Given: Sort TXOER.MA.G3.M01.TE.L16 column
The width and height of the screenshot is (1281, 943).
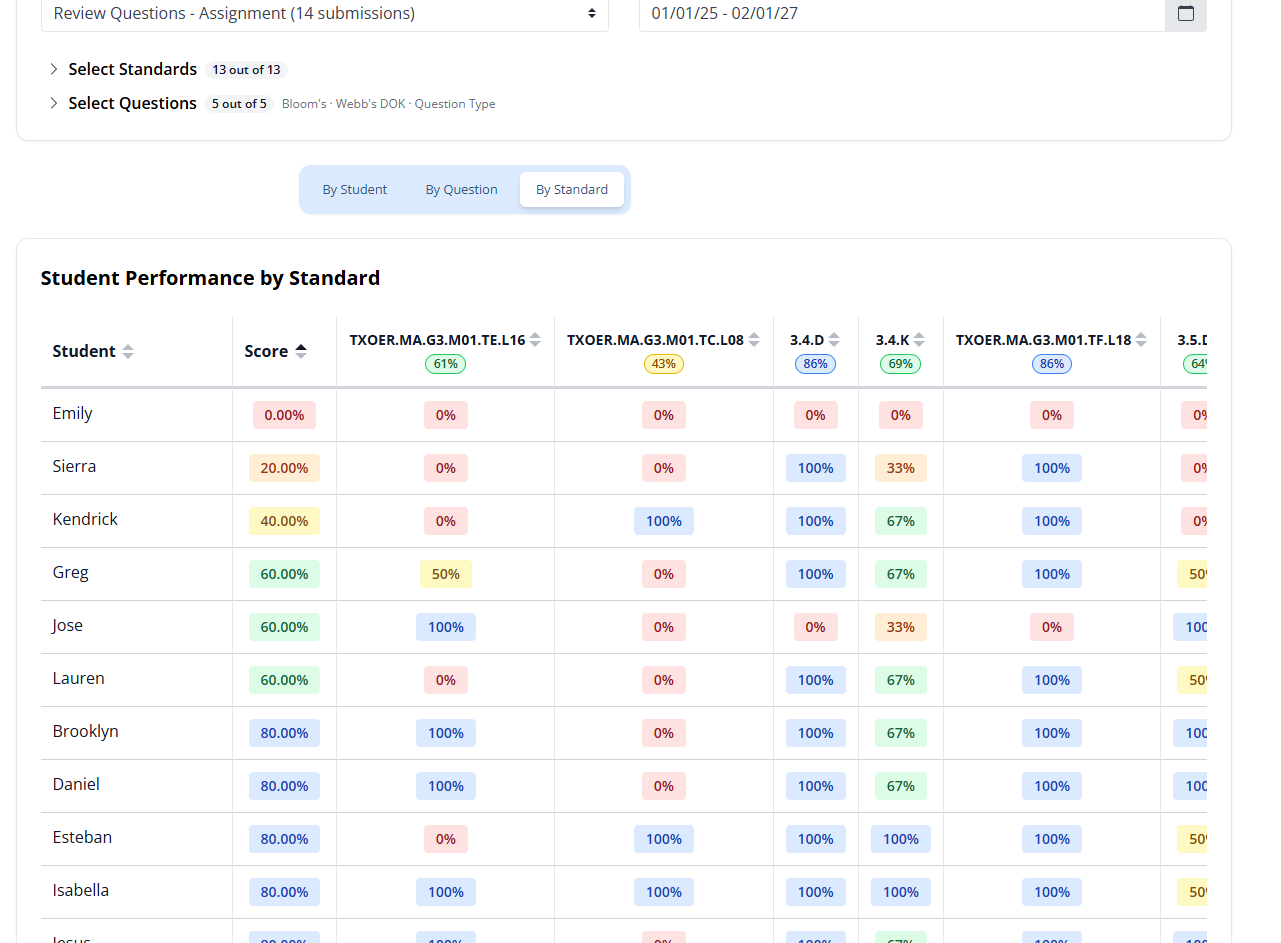Looking at the screenshot, I should (x=535, y=340).
